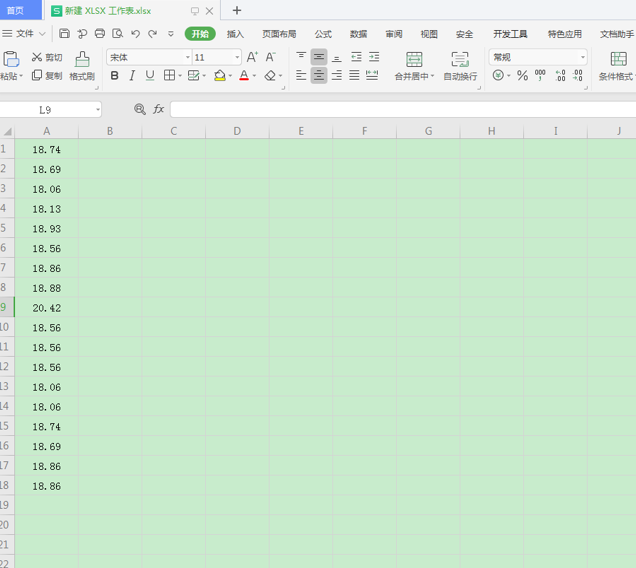Add a new document tab with plus
The image size is (636, 568).
tap(237, 11)
